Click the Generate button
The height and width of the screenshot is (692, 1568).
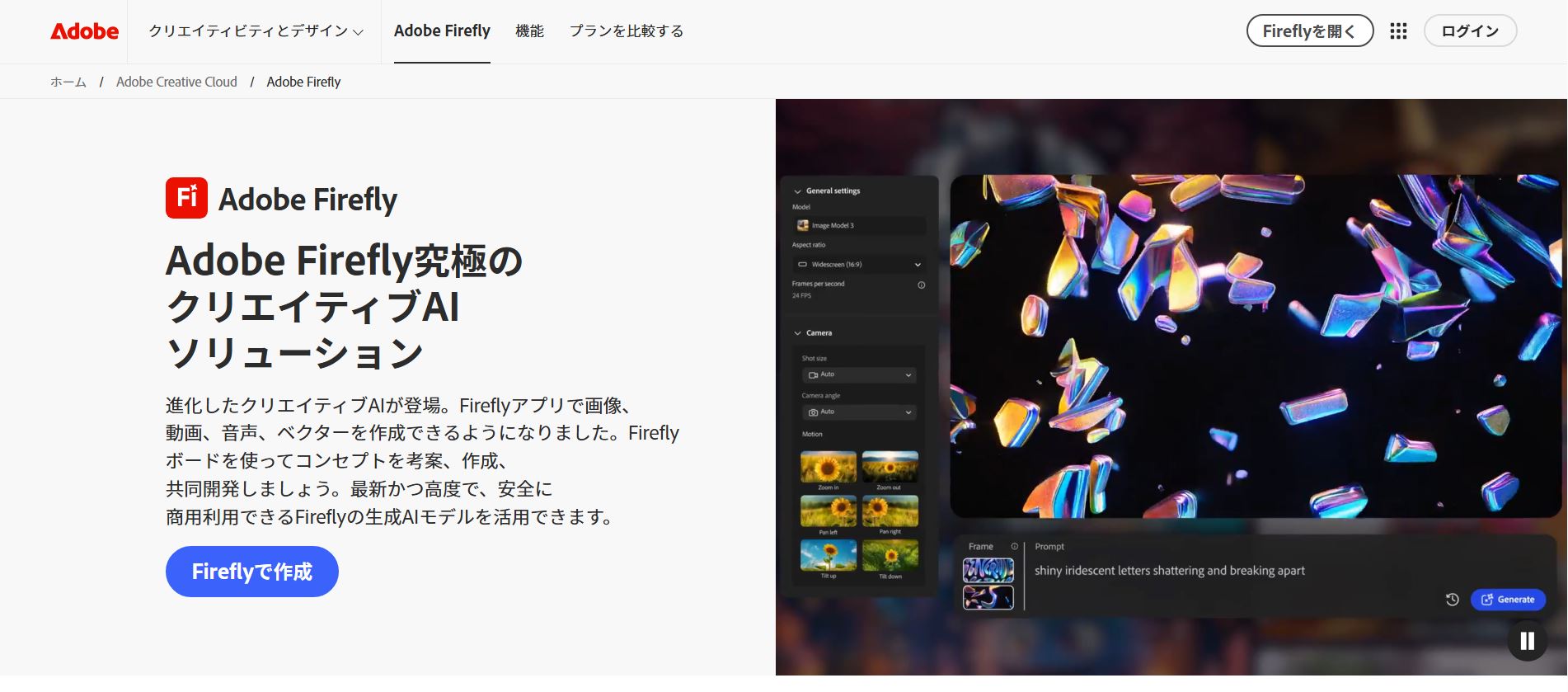click(1508, 600)
